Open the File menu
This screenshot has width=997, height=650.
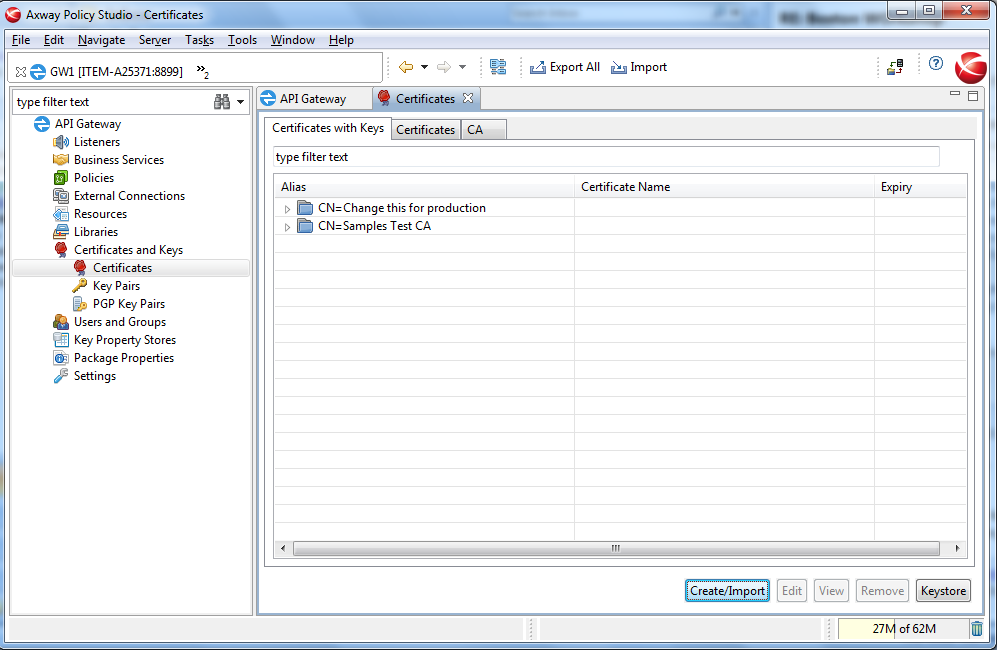[x=20, y=40]
